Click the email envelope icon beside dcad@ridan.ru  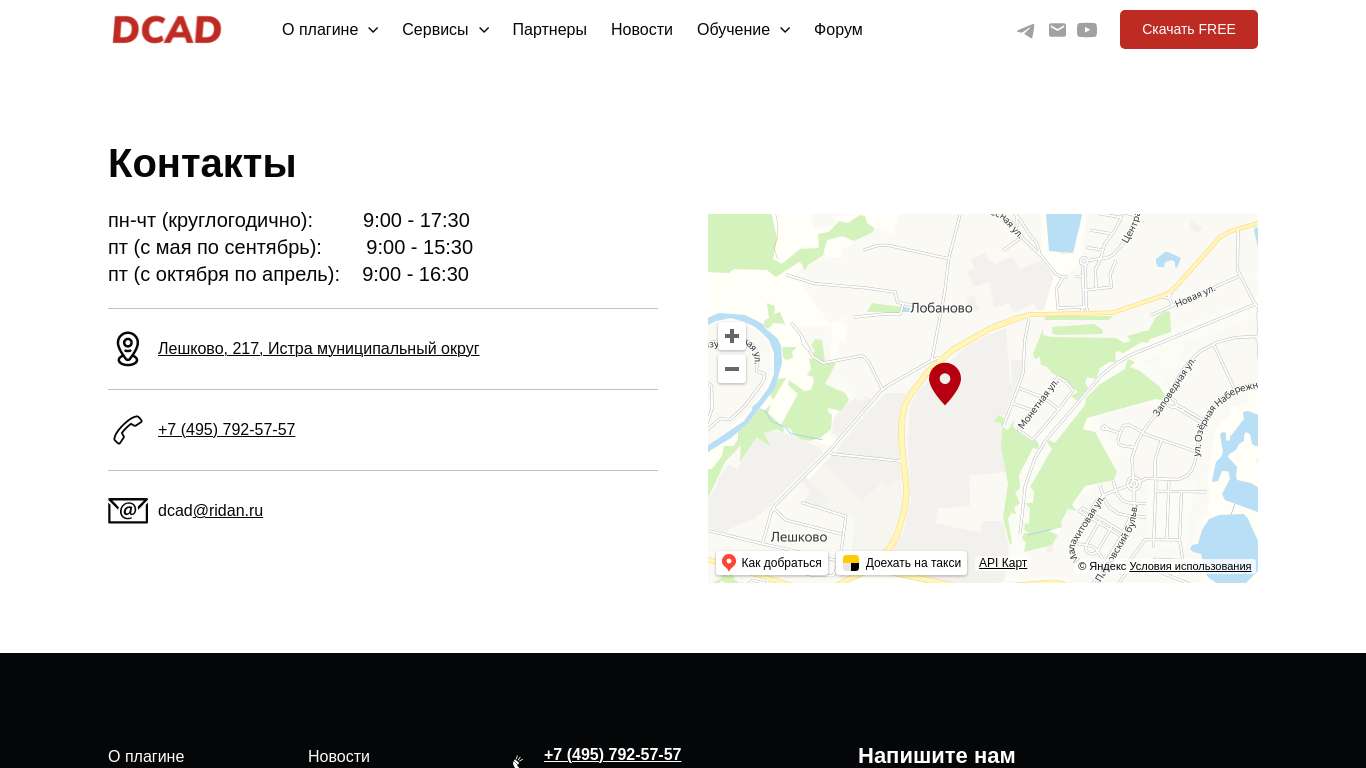pos(128,511)
